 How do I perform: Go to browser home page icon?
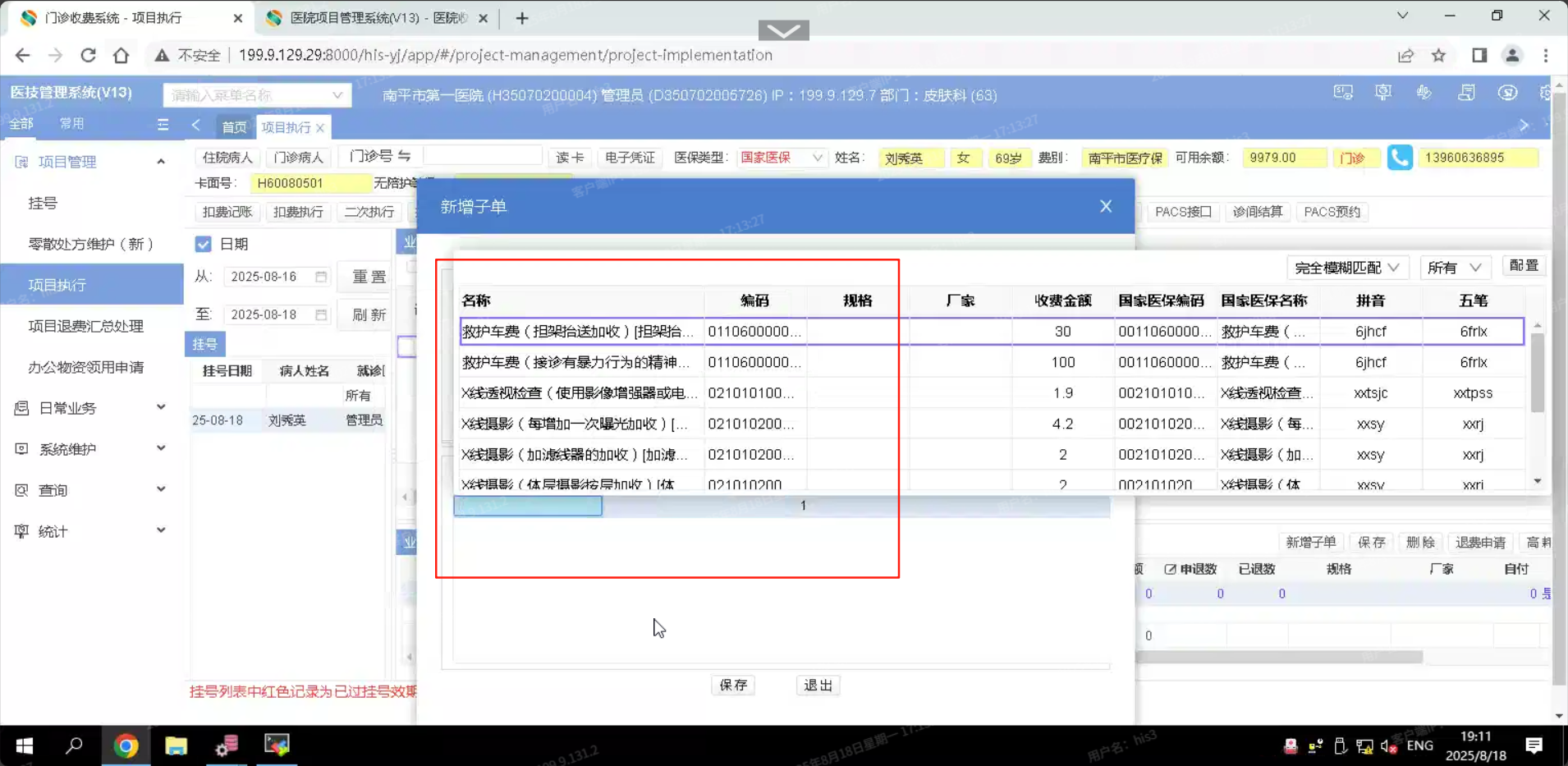tap(121, 55)
